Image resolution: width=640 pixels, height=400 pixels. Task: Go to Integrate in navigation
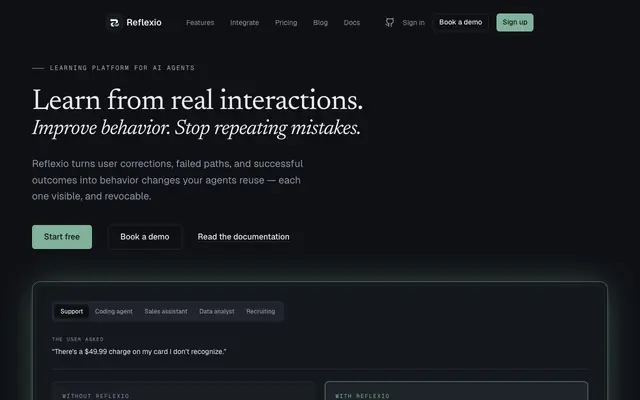pos(244,23)
